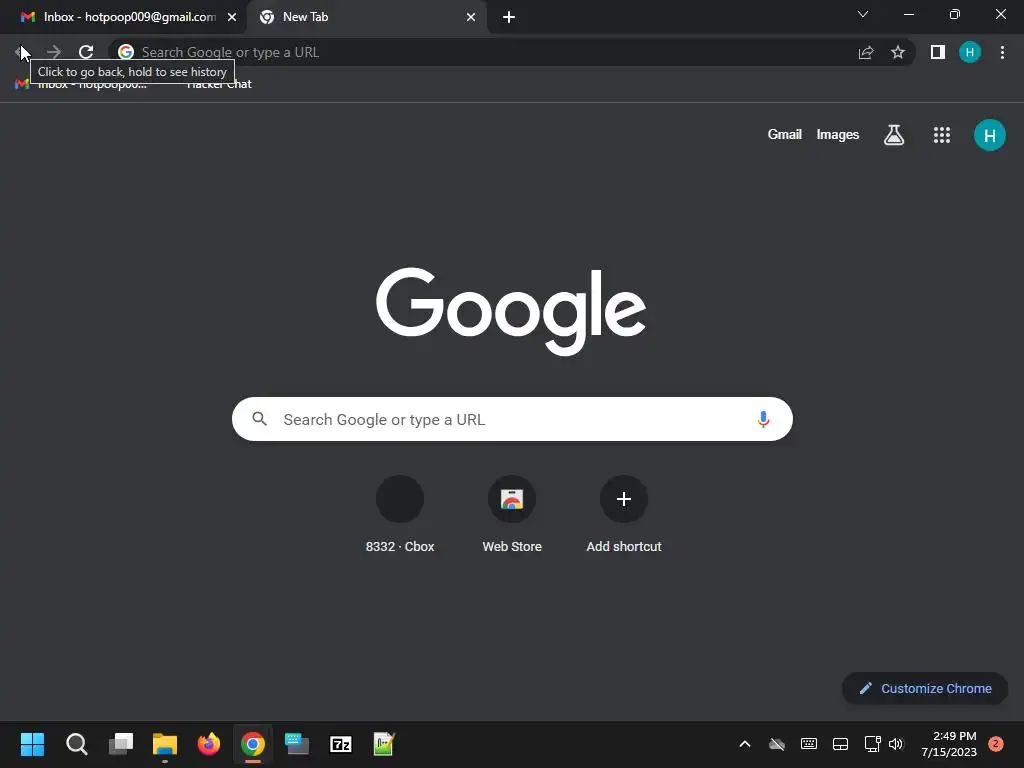This screenshot has height=768, width=1024.
Task: Open File Explorer from the taskbar
Action: point(165,744)
